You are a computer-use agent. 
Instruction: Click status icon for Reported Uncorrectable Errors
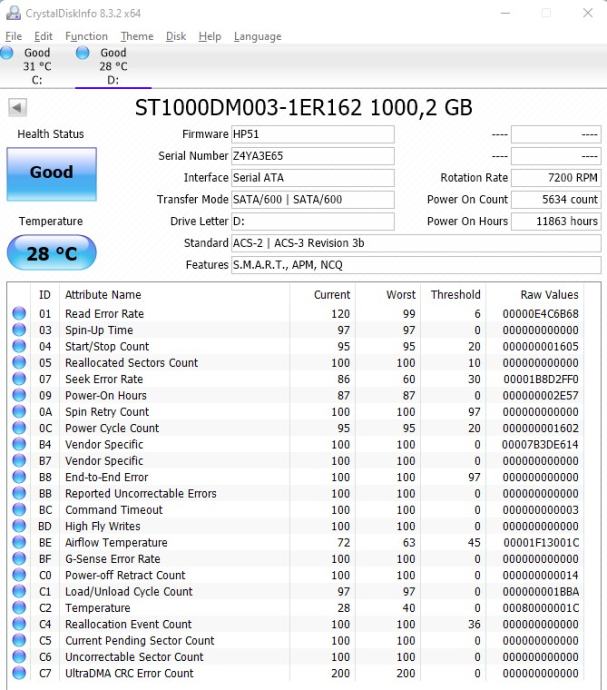19,493
